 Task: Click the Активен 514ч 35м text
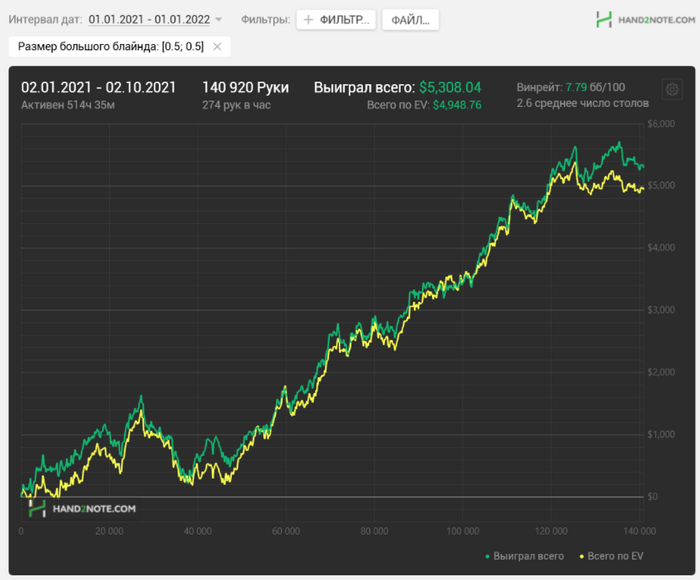(68, 105)
